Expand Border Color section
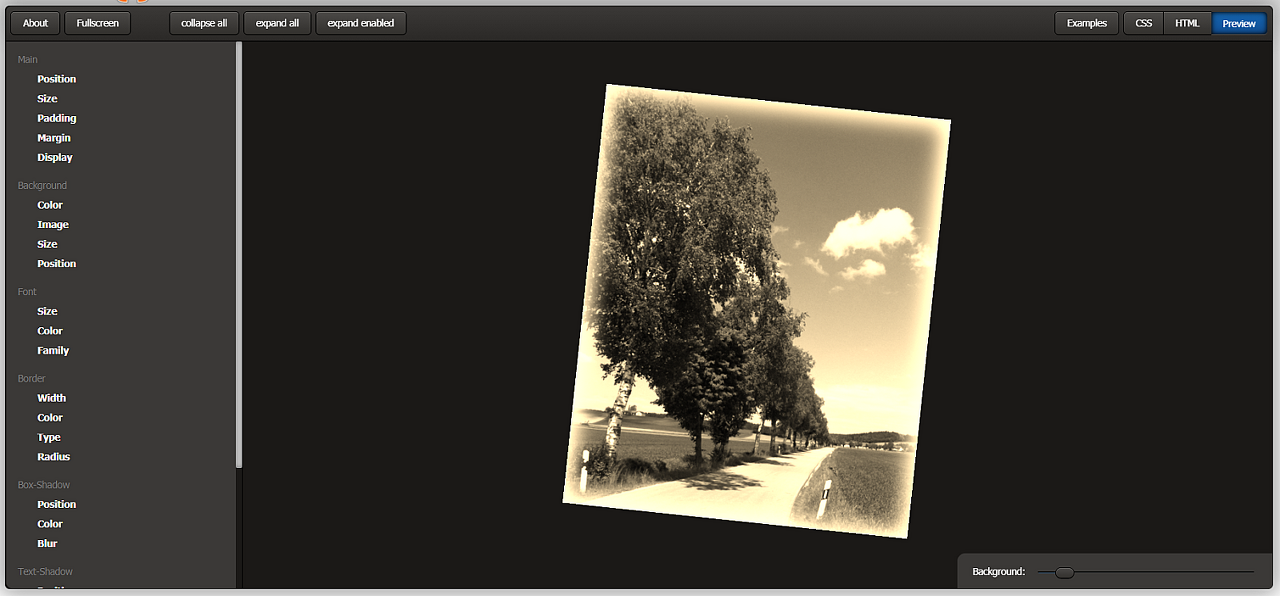Image resolution: width=1280 pixels, height=596 pixels. [50, 418]
